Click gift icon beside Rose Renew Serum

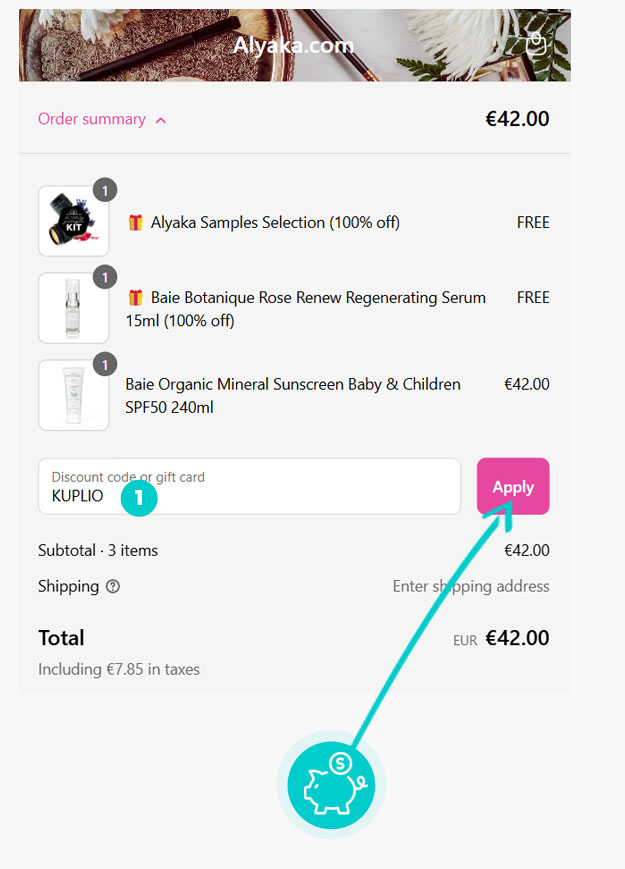135,298
